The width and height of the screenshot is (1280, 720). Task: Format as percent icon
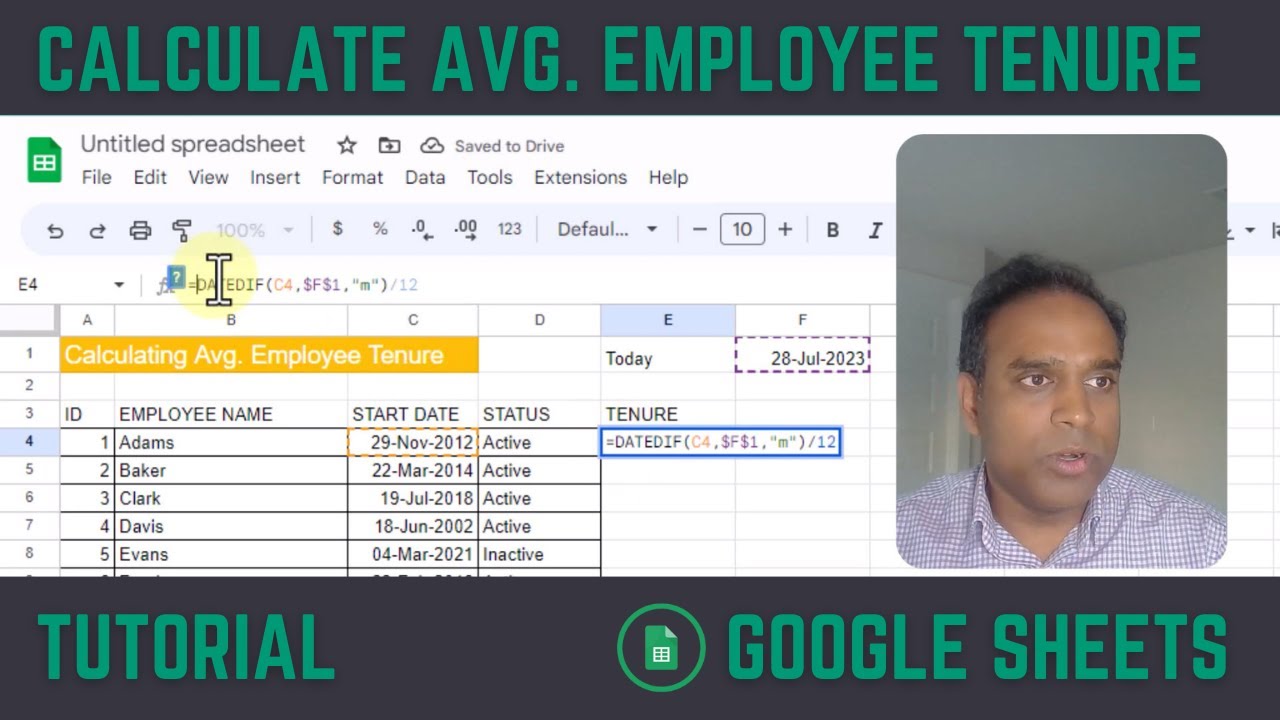[x=380, y=229]
